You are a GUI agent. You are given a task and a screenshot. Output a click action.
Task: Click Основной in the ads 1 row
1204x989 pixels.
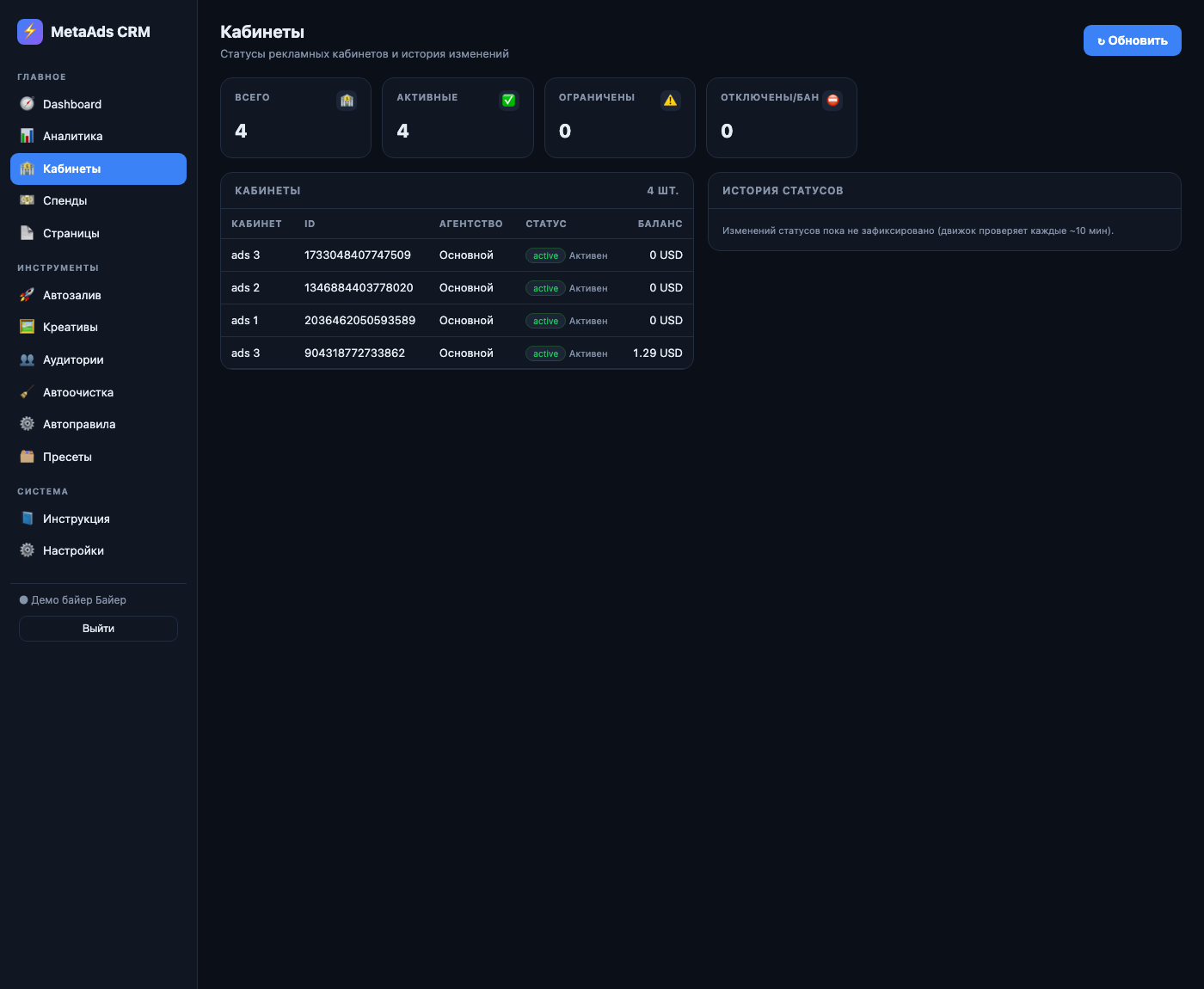(466, 321)
